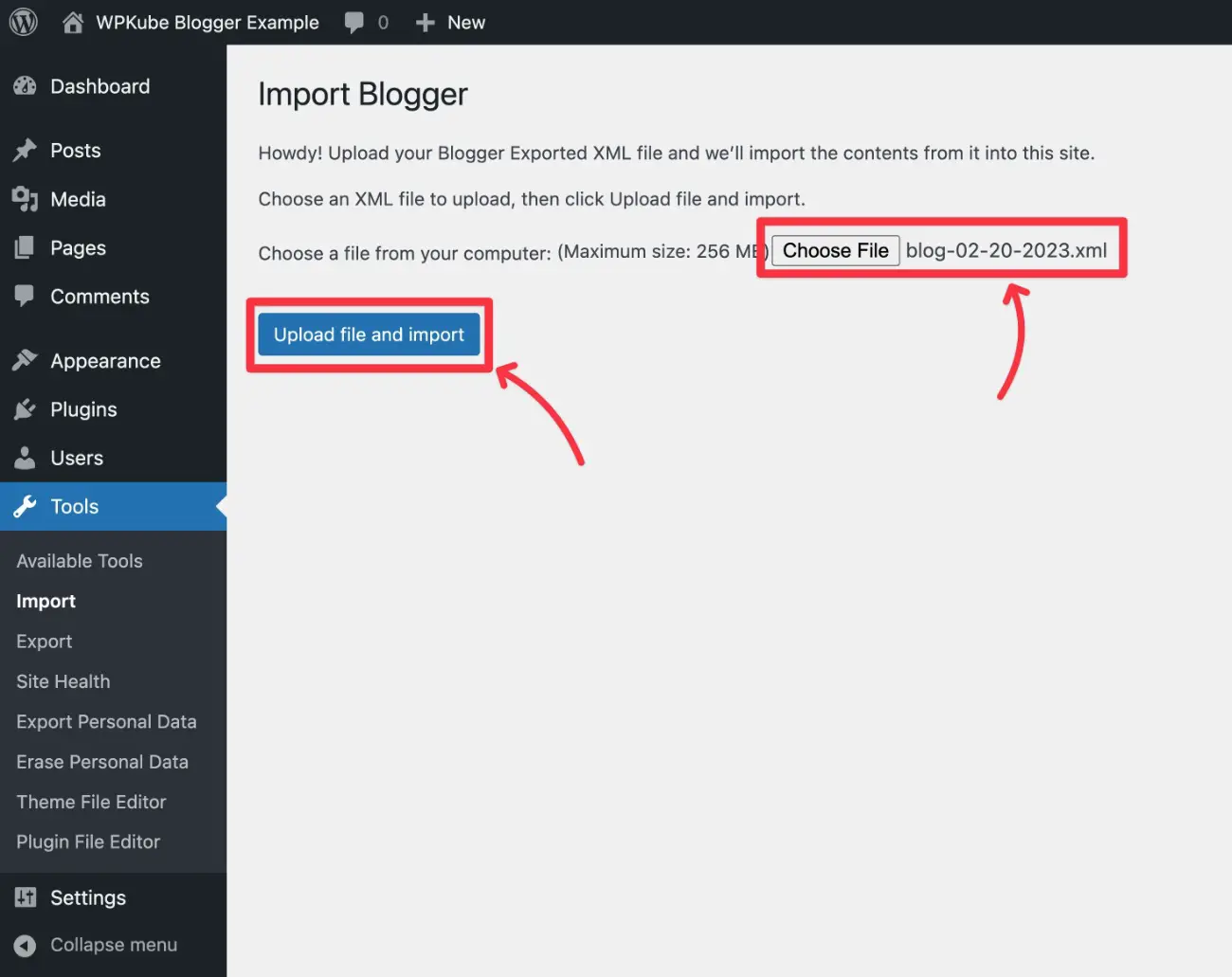This screenshot has width=1232, height=977.
Task: Click the Posts pushpin icon
Action: pos(25,151)
